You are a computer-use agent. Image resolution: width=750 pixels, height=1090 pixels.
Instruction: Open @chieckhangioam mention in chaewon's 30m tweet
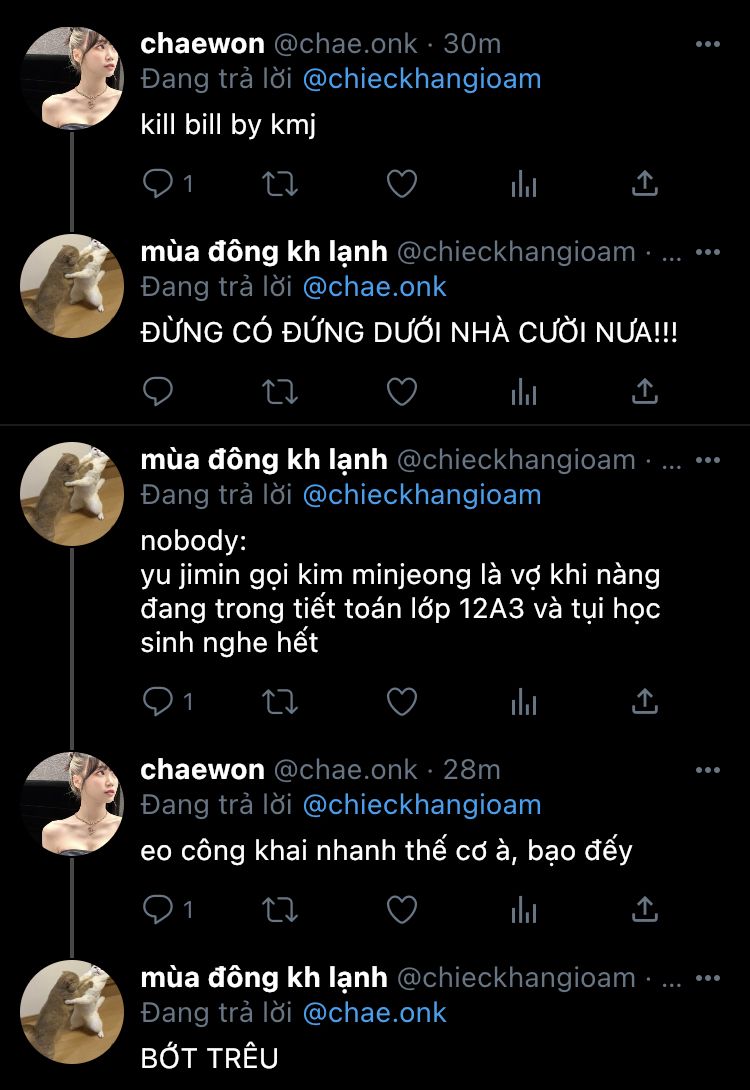pyautogui.click(x=422, y=79)
